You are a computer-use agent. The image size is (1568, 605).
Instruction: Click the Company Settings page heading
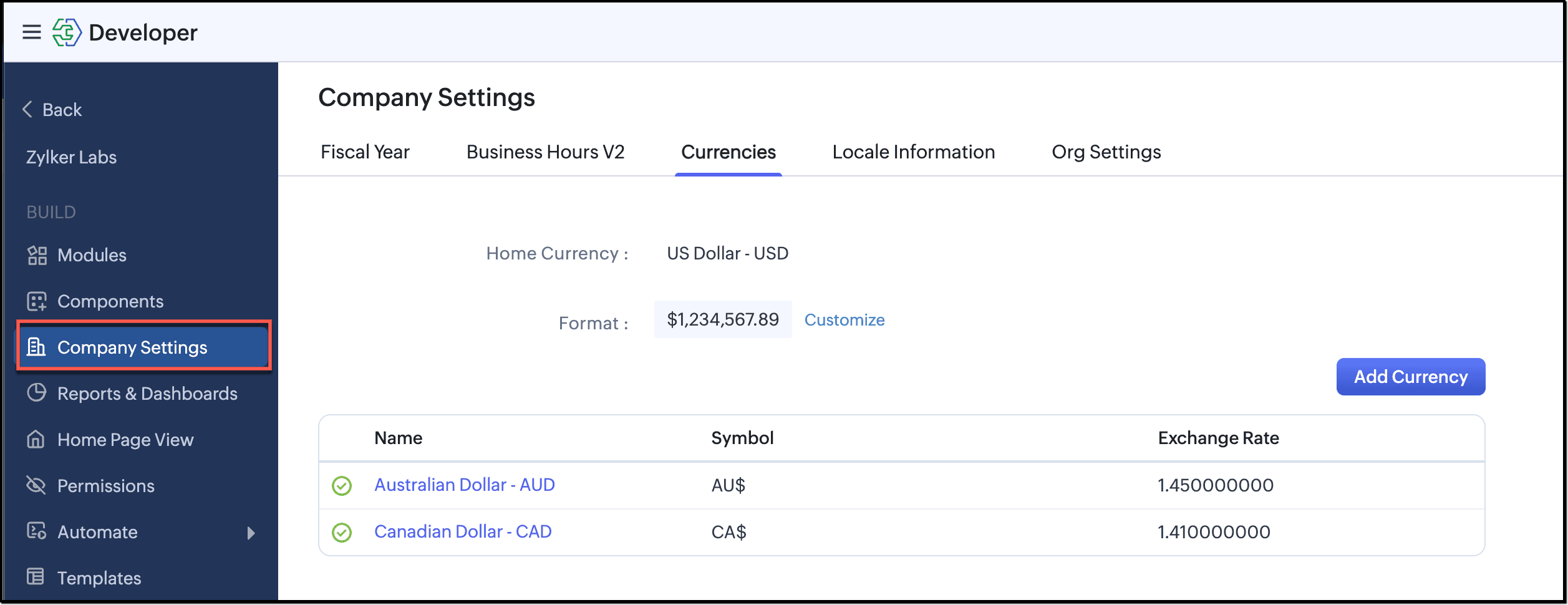[427, 97]
